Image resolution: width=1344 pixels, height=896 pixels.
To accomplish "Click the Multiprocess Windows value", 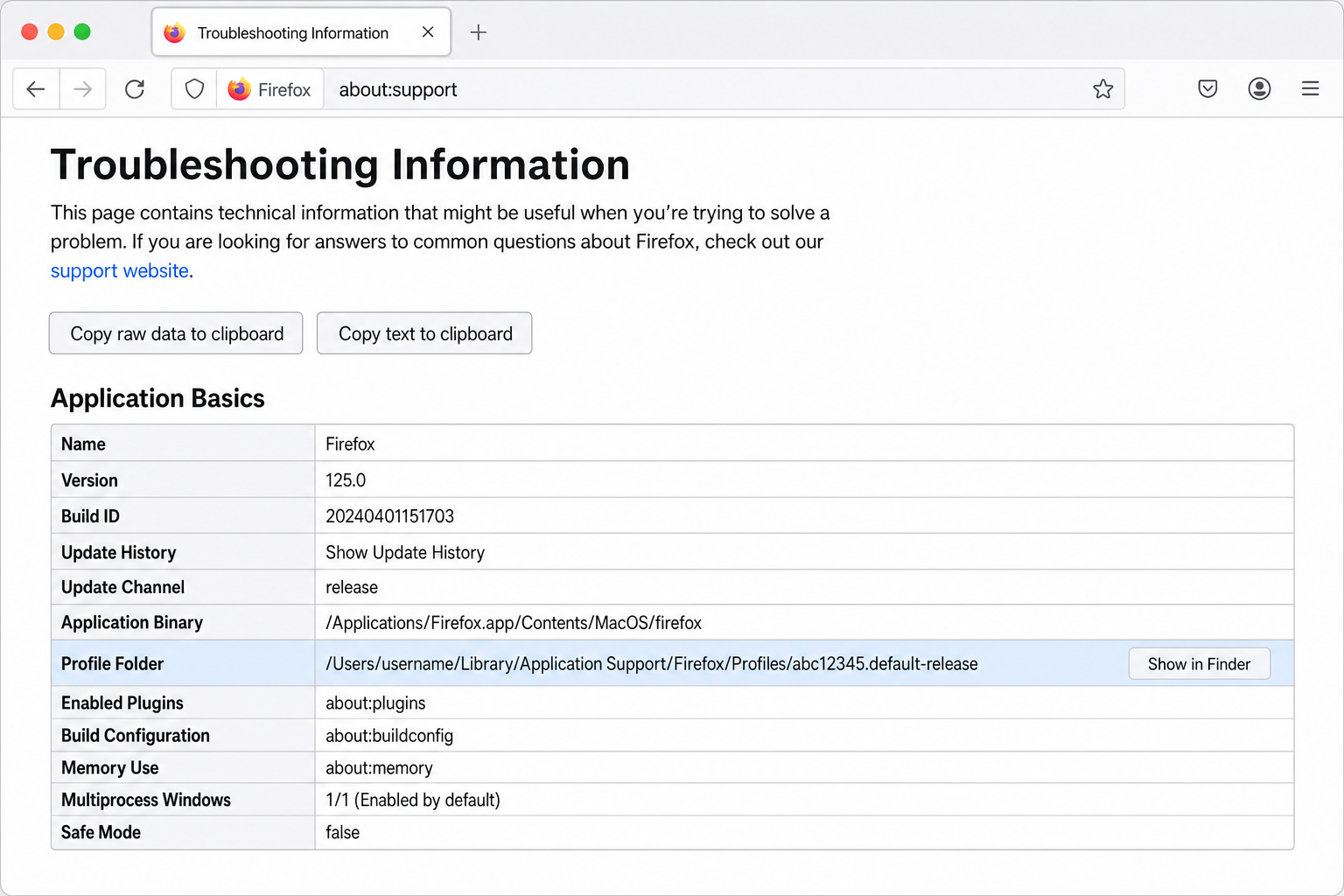I will pos(413,801).
